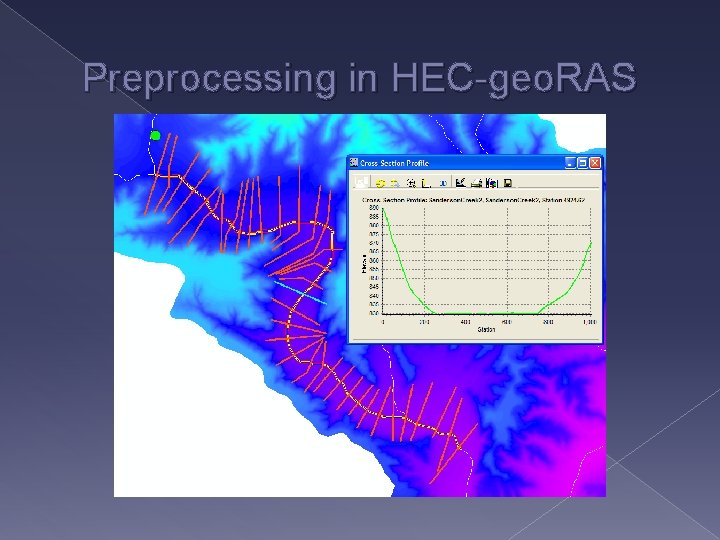Click the axis corner L-shaped toolbar icon

click(427, 183)
